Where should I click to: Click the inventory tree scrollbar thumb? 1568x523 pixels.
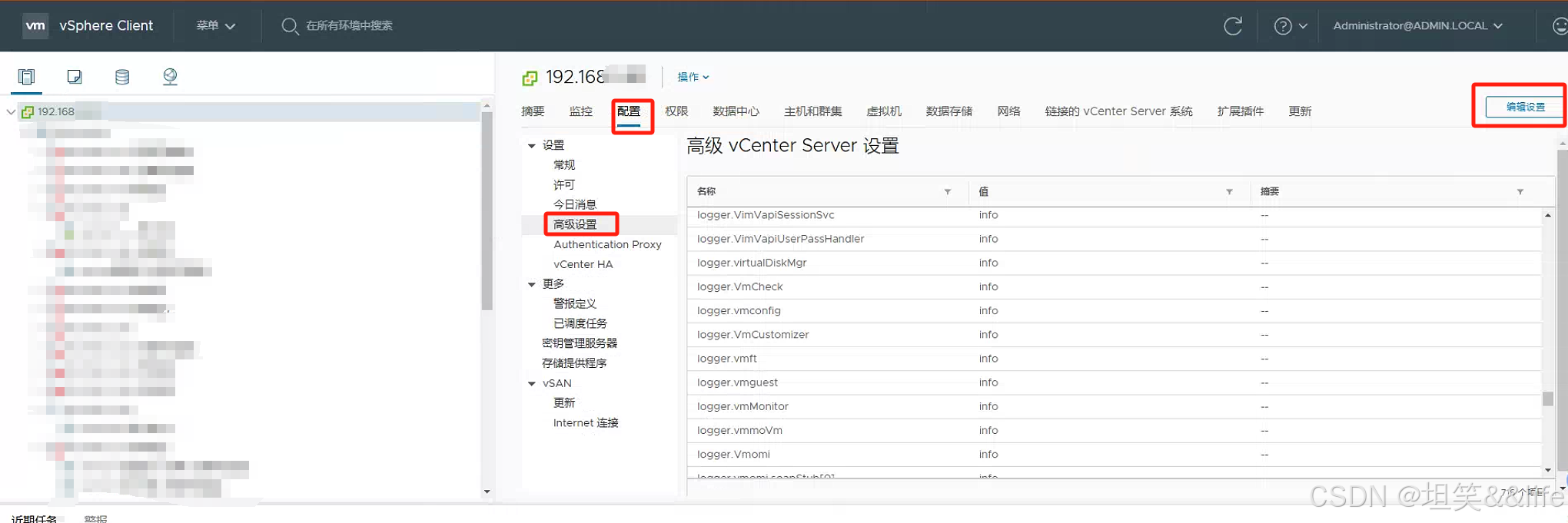(487, 211)
